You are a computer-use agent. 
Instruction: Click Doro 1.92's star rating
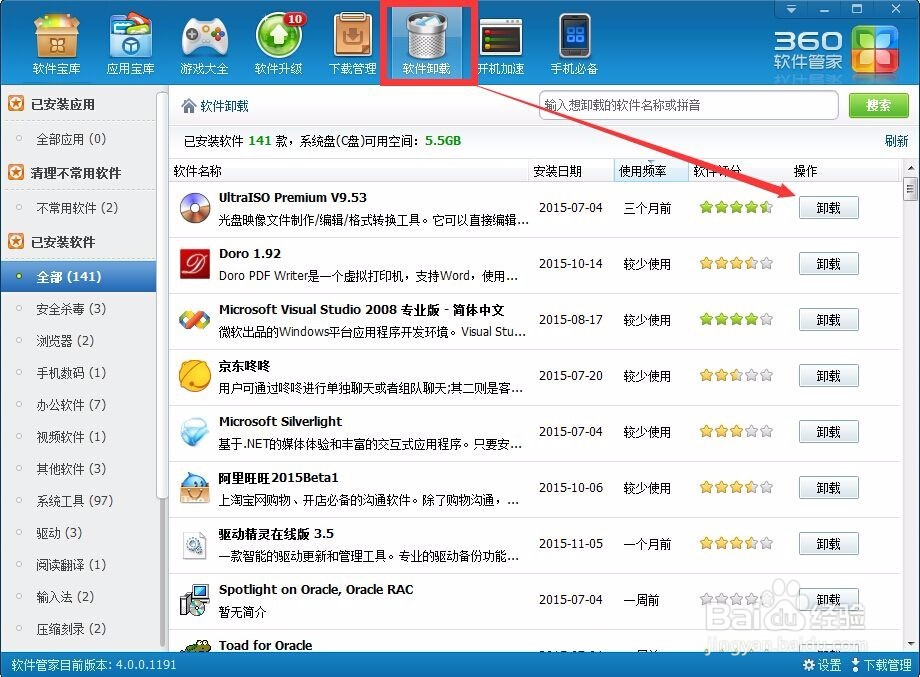736,263
